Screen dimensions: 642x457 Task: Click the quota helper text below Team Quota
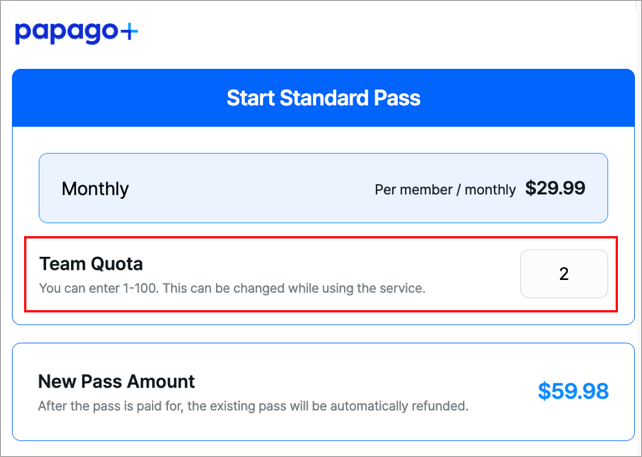click(x=232, y=289)
